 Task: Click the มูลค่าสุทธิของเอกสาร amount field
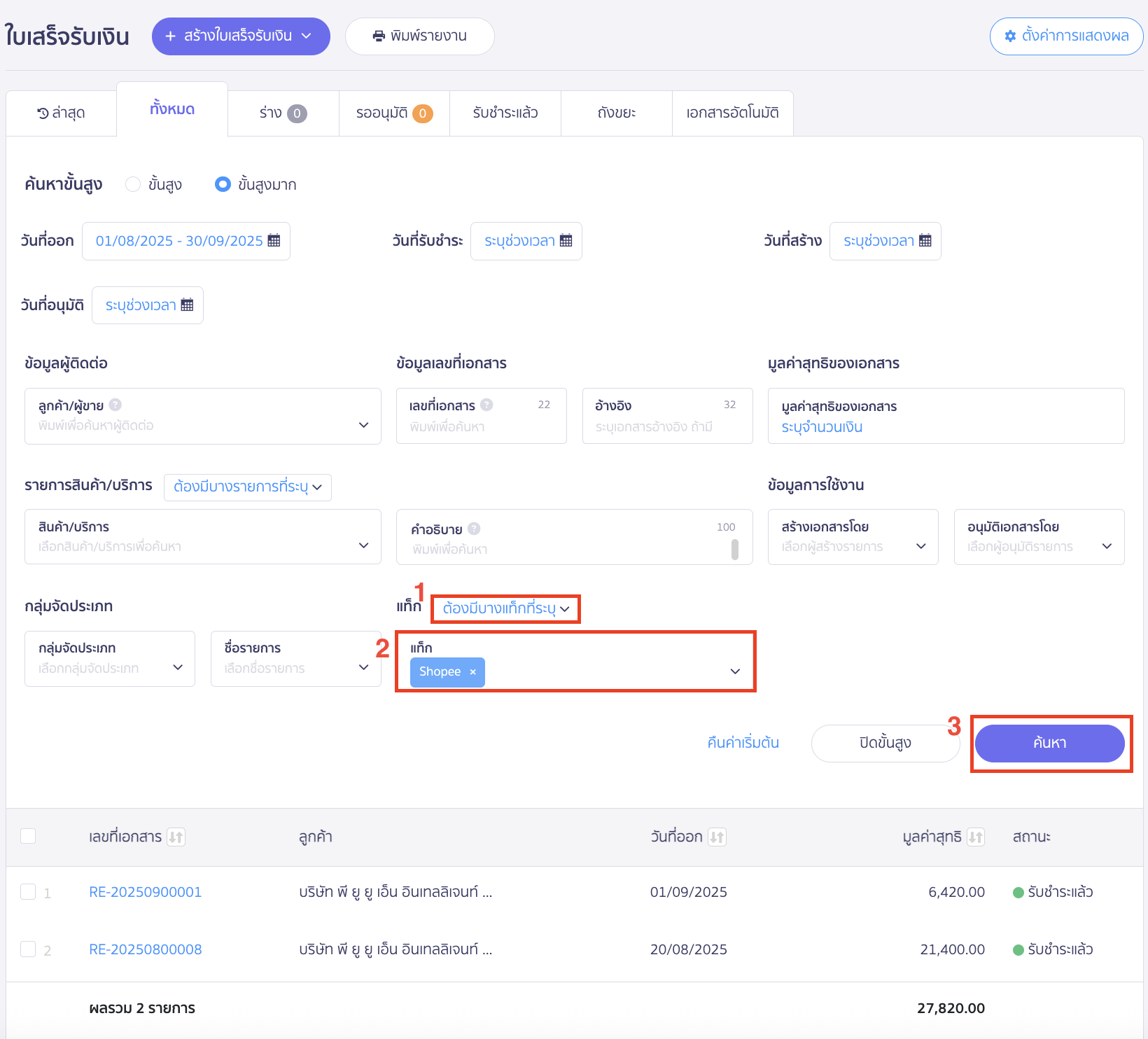pyautogui.click(x=946, y=416)
